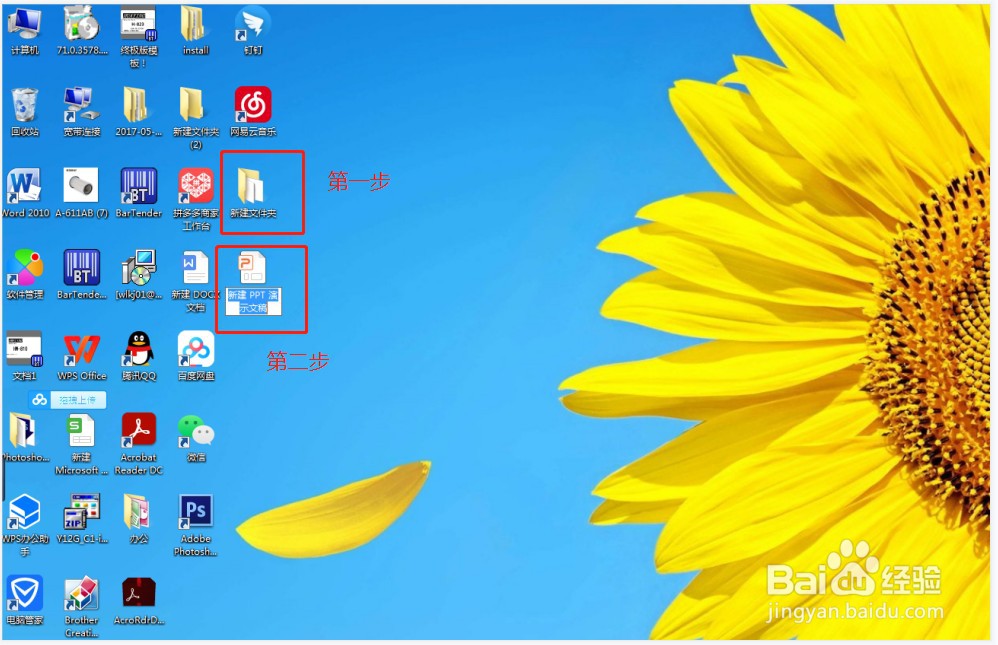Select the 新建 Microsoft ... spreadsheet file
The width and height of the screenshot is (998, 645).
tap(81, 444)
